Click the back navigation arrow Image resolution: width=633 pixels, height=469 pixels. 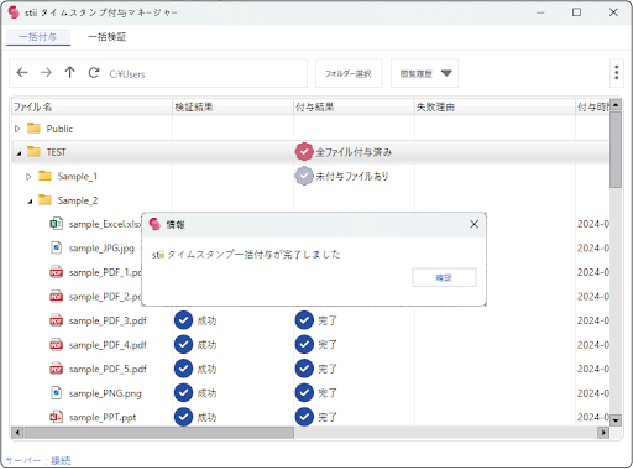[x=22, y=73]
